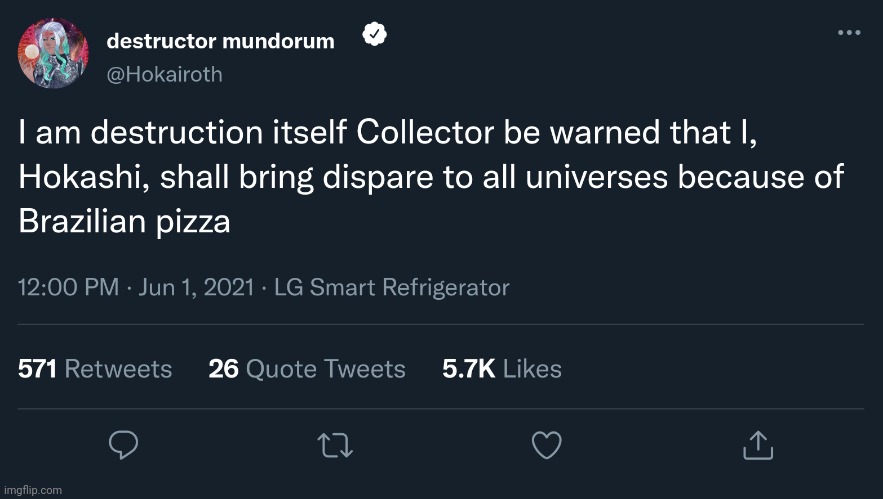This screenshot has width=883, height=499.
Task: Click the Jun 1, 2021 date
Action: click(x=184, y=288)
